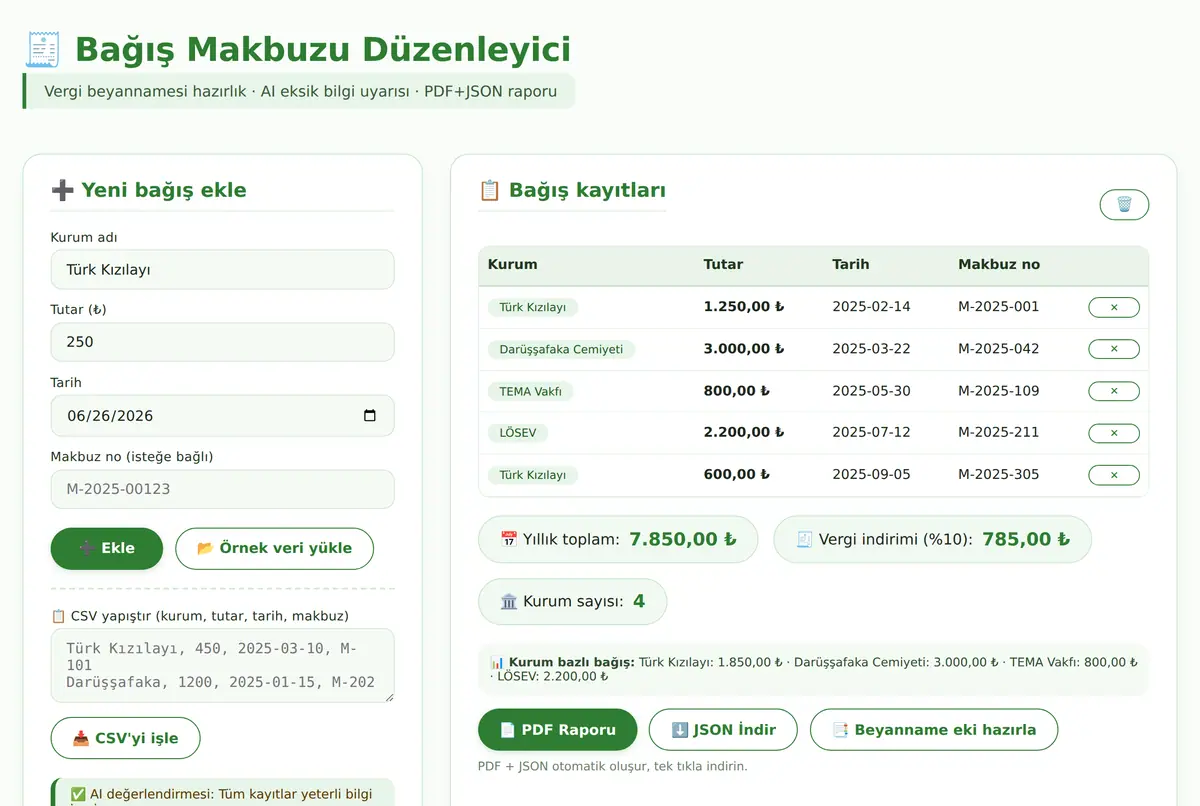Remove the M-2025-305 Türk Kızılayı row
Screen dimensions: 1200x806
pos(1114,475)
